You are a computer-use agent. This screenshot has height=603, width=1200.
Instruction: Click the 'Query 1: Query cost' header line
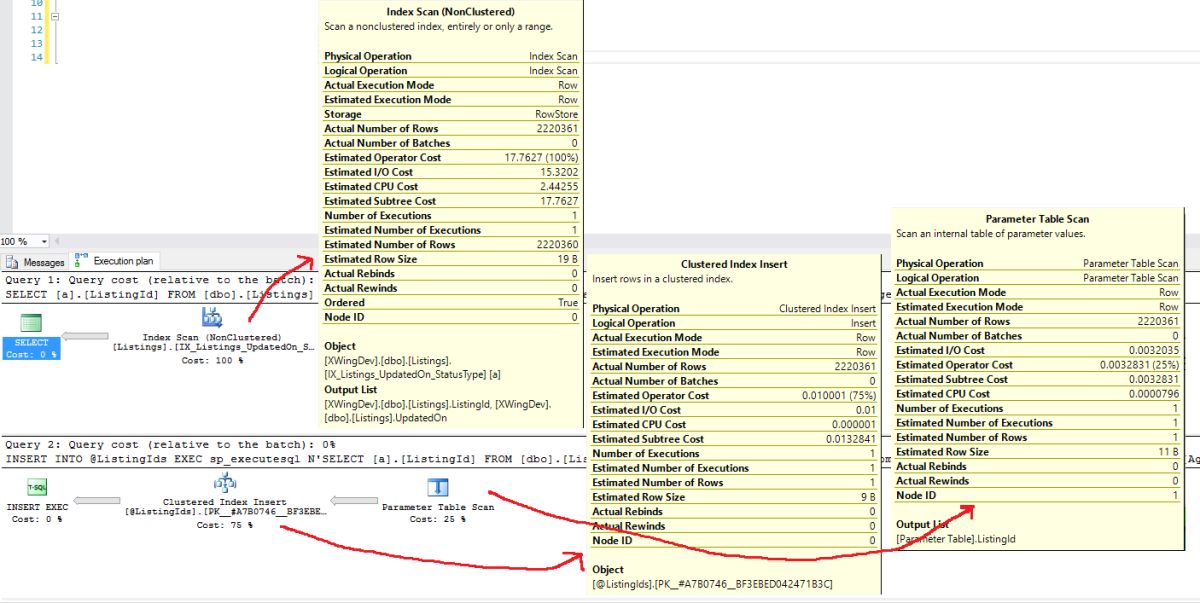click(x=160, y=280)
